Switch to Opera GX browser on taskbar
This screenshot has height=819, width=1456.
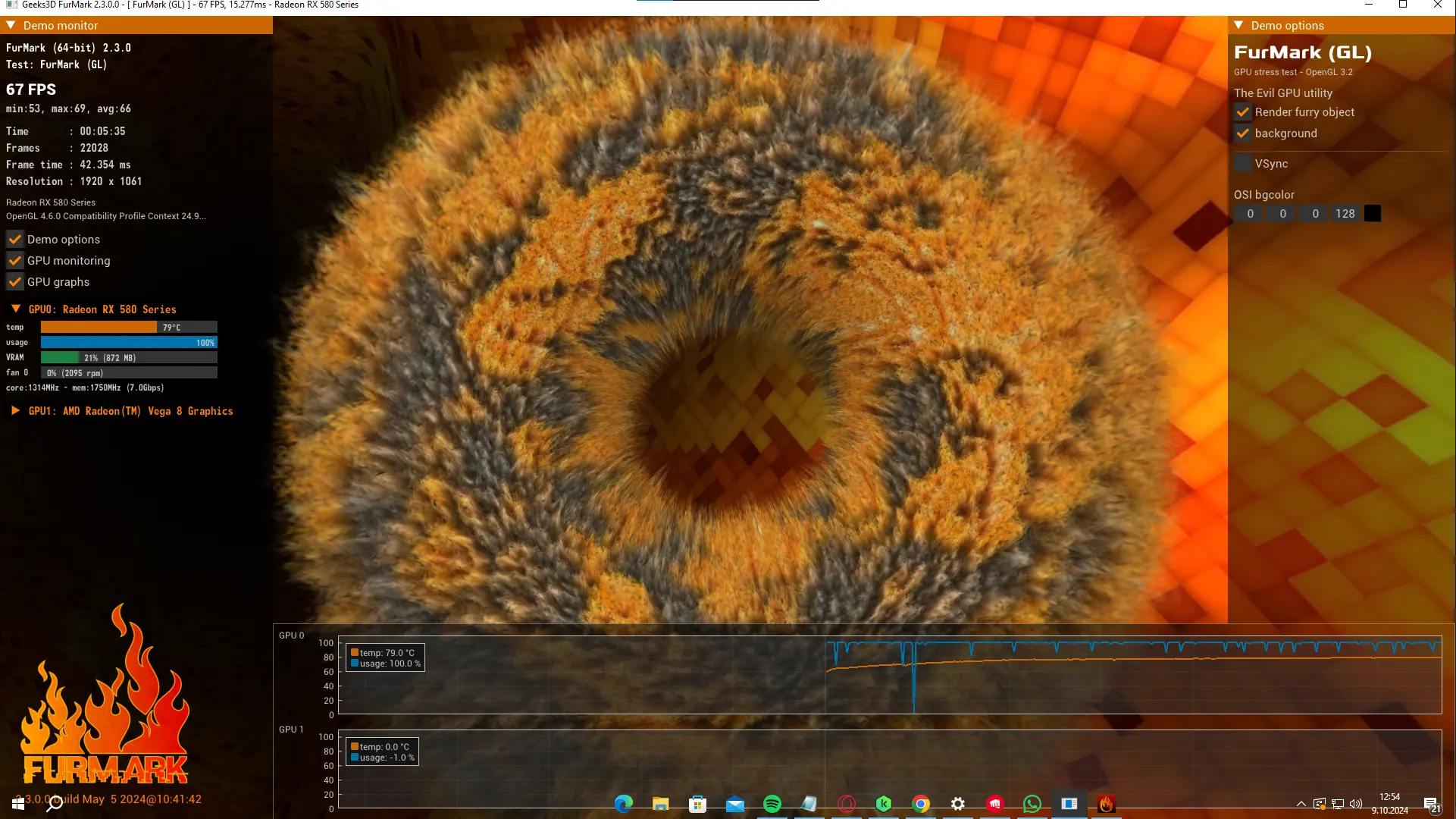(x=847, y=804)
